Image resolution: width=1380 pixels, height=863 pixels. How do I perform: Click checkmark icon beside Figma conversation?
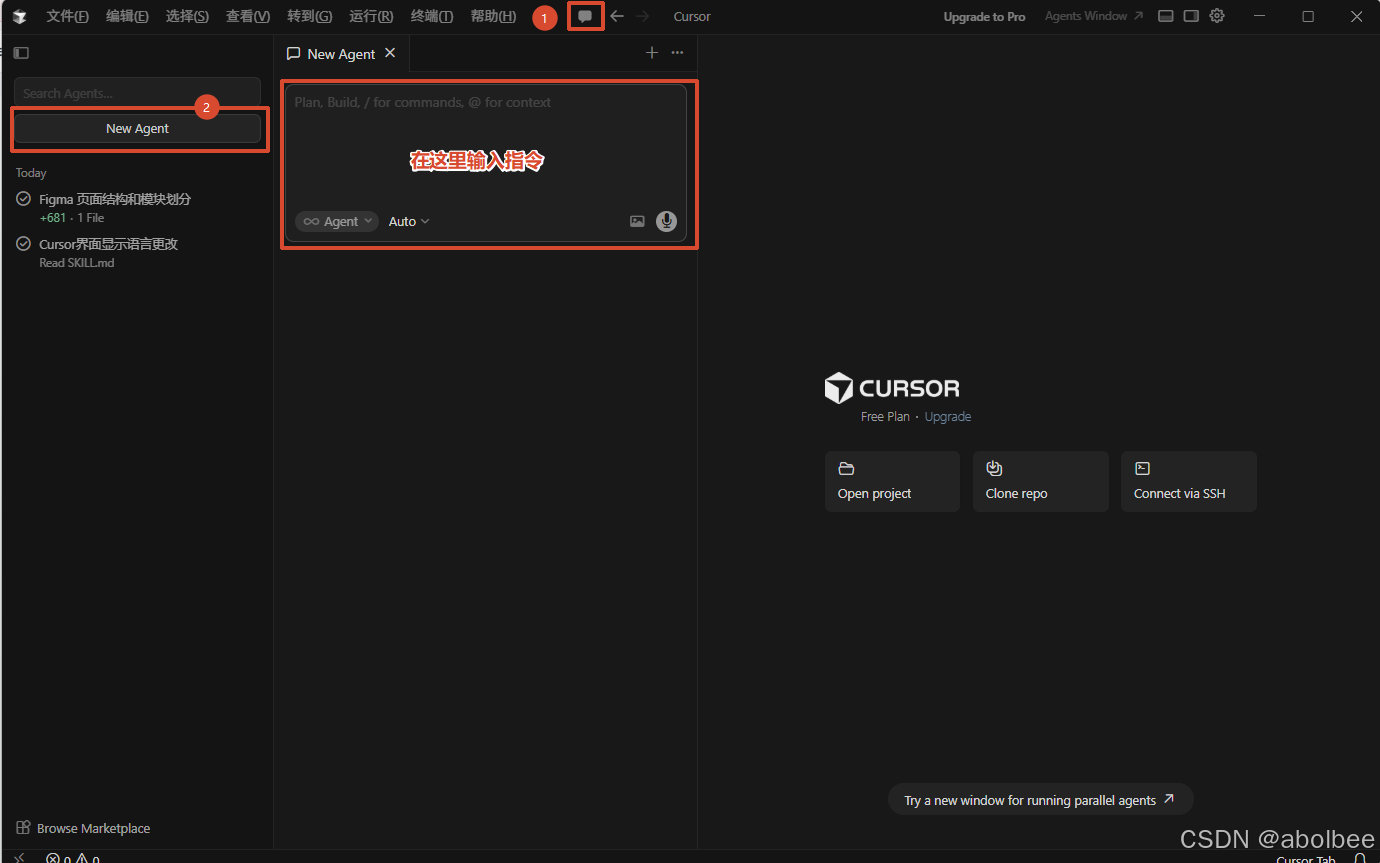tap(23, 199)
